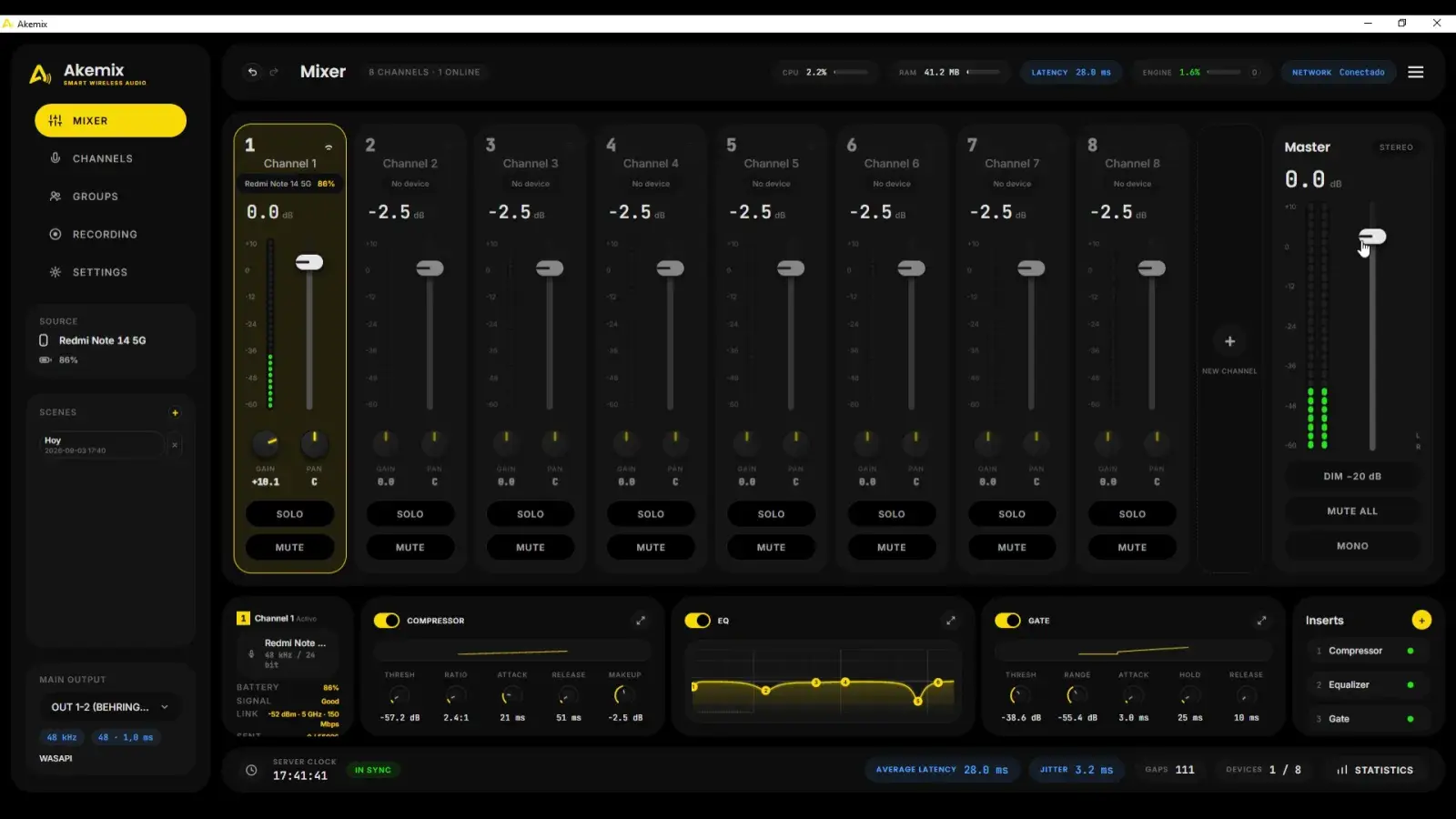Click the Network Conectado status pill
The image size is (1456, 819).
click(x=1338, y=72)
